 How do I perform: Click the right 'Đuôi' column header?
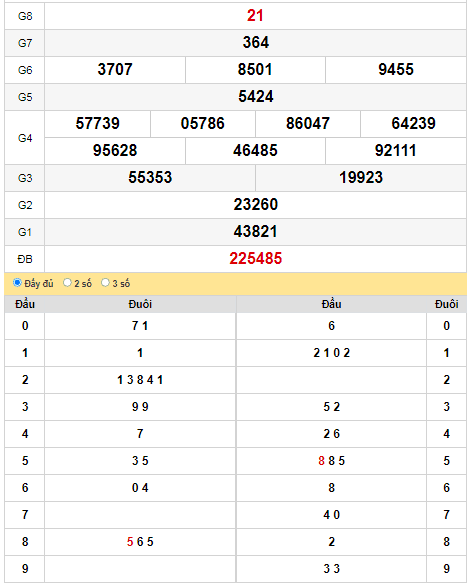coord(446,304)
